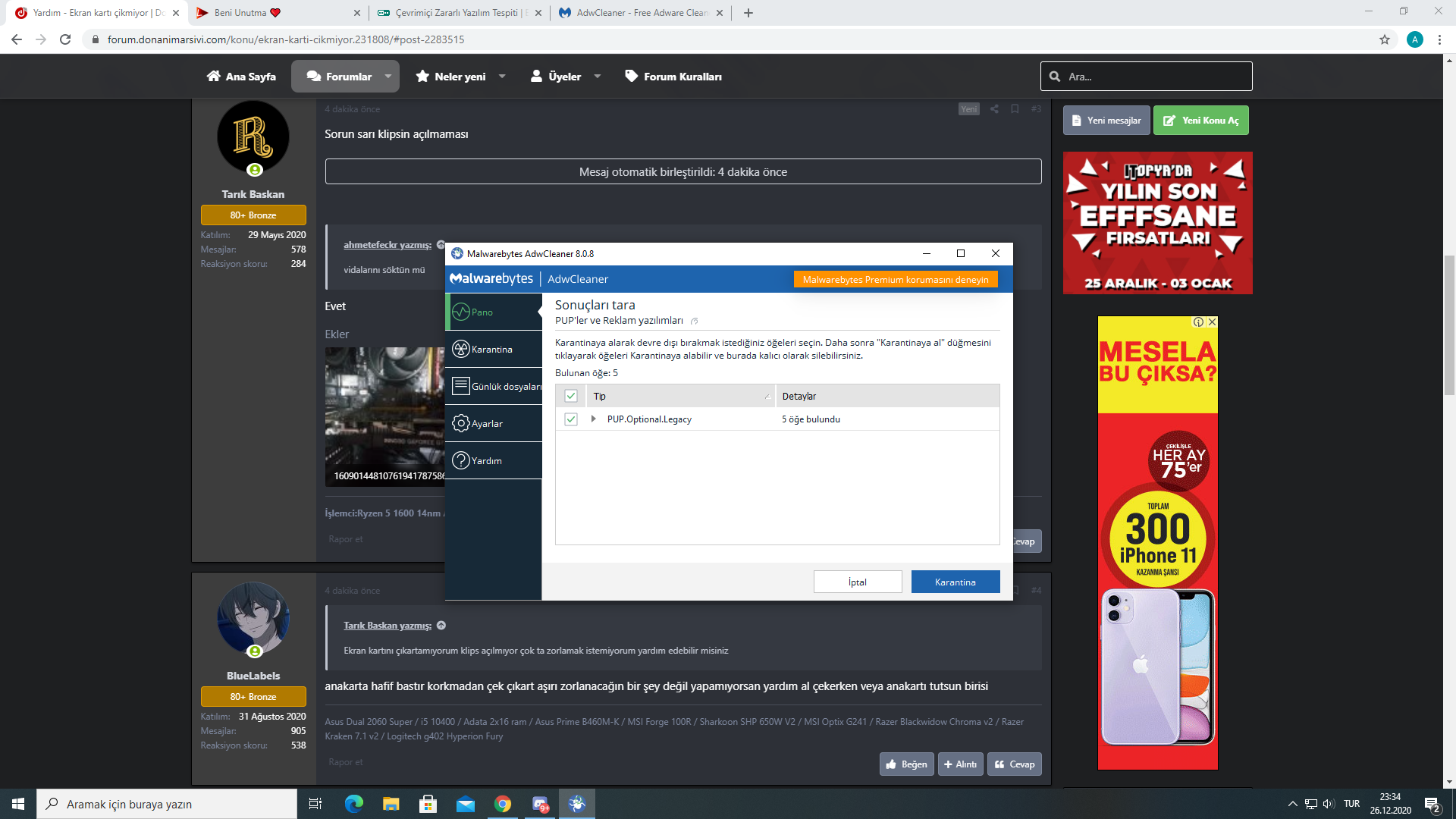This screenshot has height=819, width=1456.
Task: Switch to Çevrimiçi Zararlı Yazılım Tespiti tab
Action: coord(460,13)
